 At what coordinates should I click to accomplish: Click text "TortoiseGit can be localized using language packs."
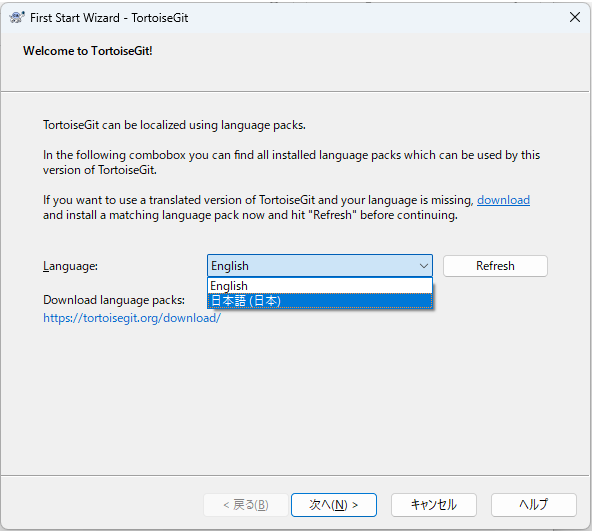tap(174, 125)
